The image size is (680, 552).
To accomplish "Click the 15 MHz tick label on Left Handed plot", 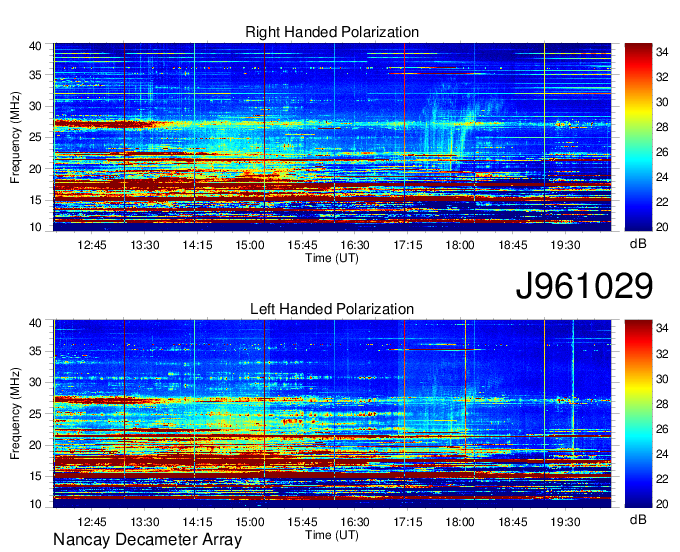I will [x=36, y=476].
